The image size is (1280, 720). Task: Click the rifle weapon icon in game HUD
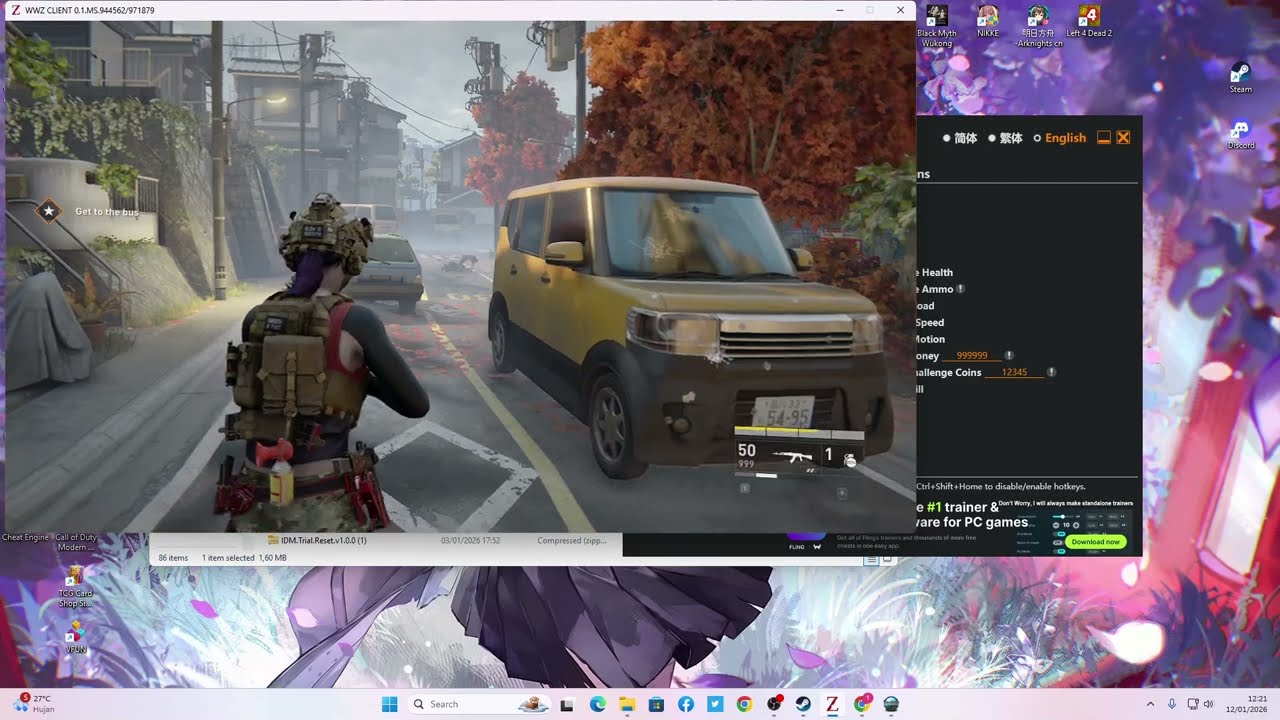[x=791, y=456]
